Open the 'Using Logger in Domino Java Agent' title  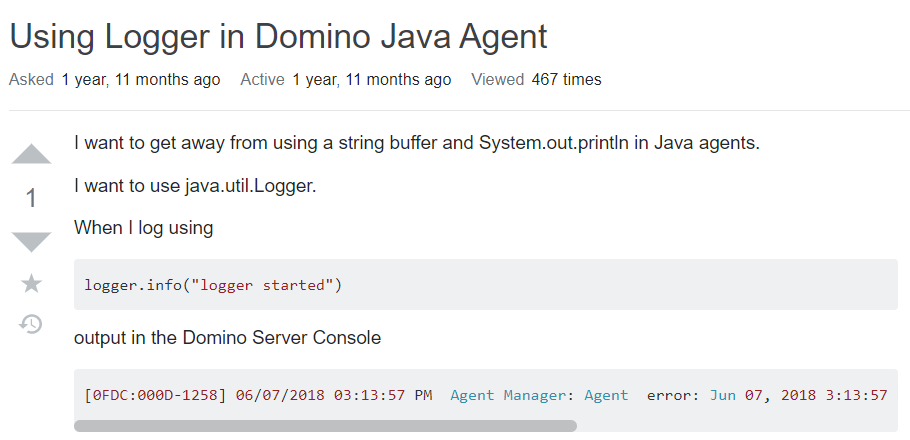click(278, 37)
